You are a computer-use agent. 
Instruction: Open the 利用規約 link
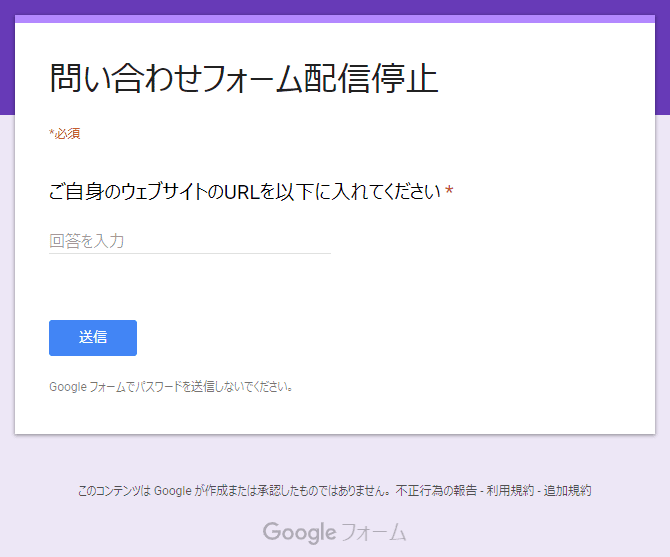point(510,490)
